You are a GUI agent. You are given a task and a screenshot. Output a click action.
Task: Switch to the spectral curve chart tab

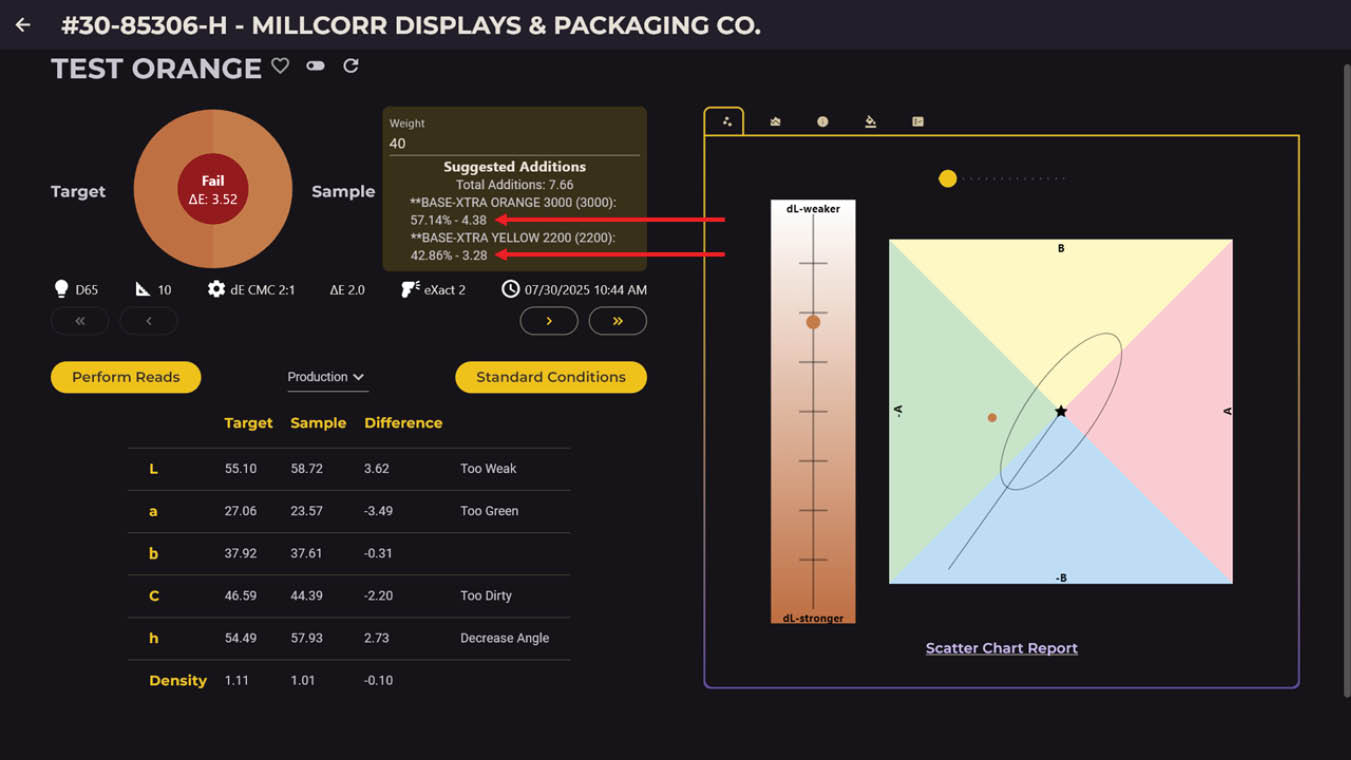pos(775,122)
